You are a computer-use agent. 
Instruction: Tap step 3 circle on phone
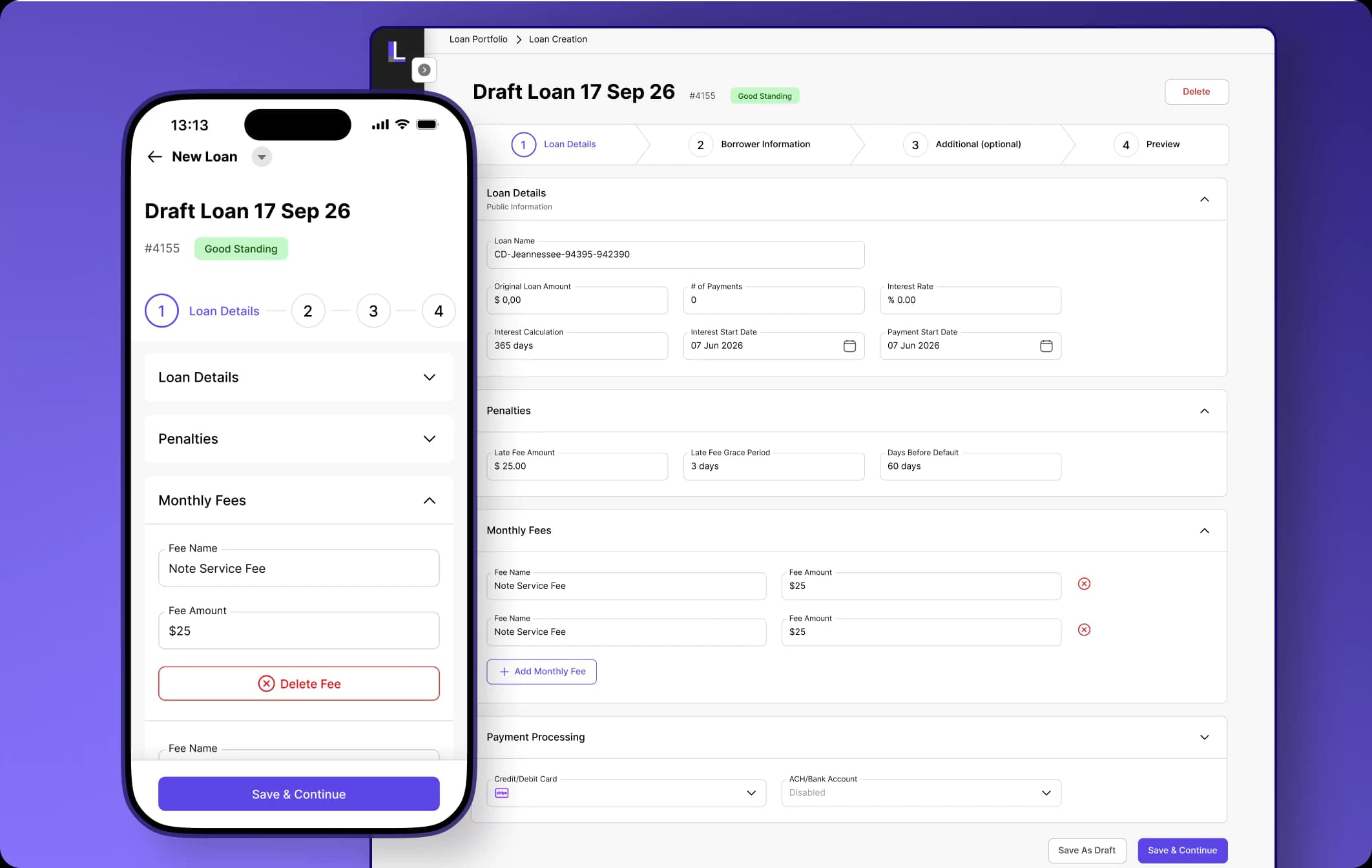point(373,311)
